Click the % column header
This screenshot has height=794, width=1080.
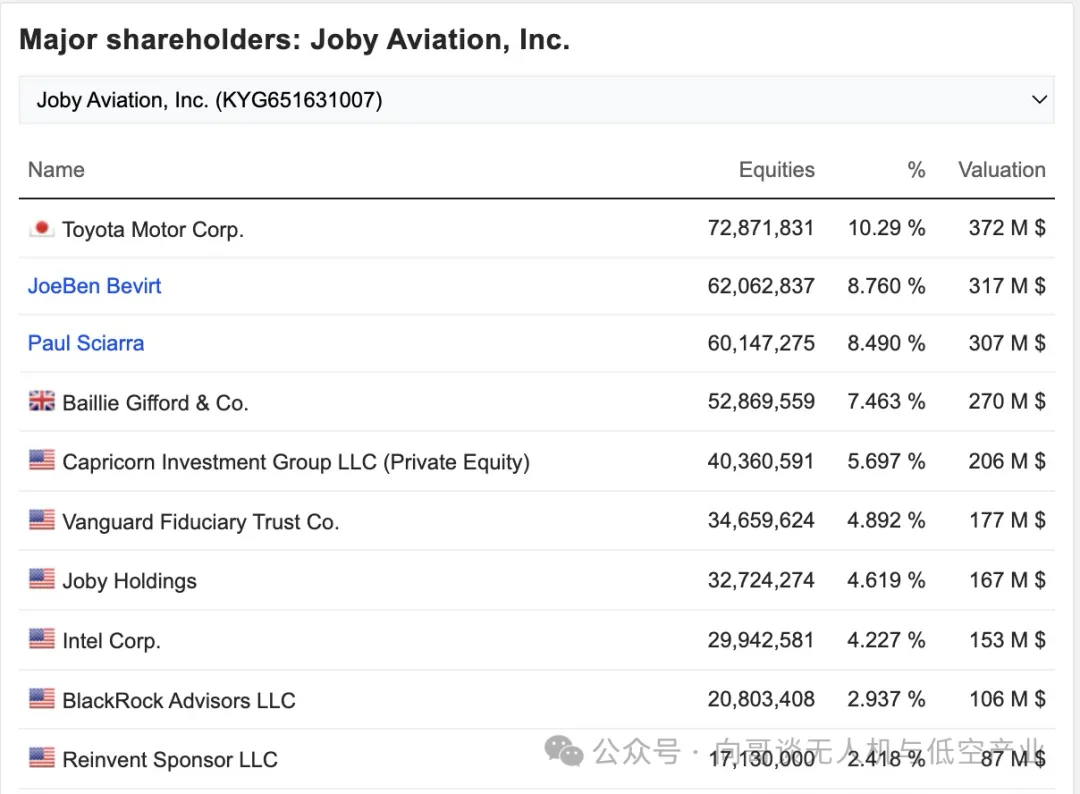click(916, 170)
